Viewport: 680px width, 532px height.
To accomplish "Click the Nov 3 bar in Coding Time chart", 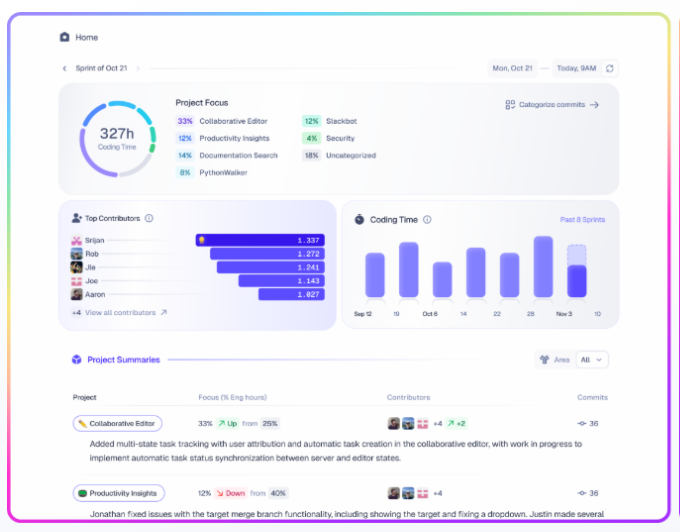I will tap(576, 272).
